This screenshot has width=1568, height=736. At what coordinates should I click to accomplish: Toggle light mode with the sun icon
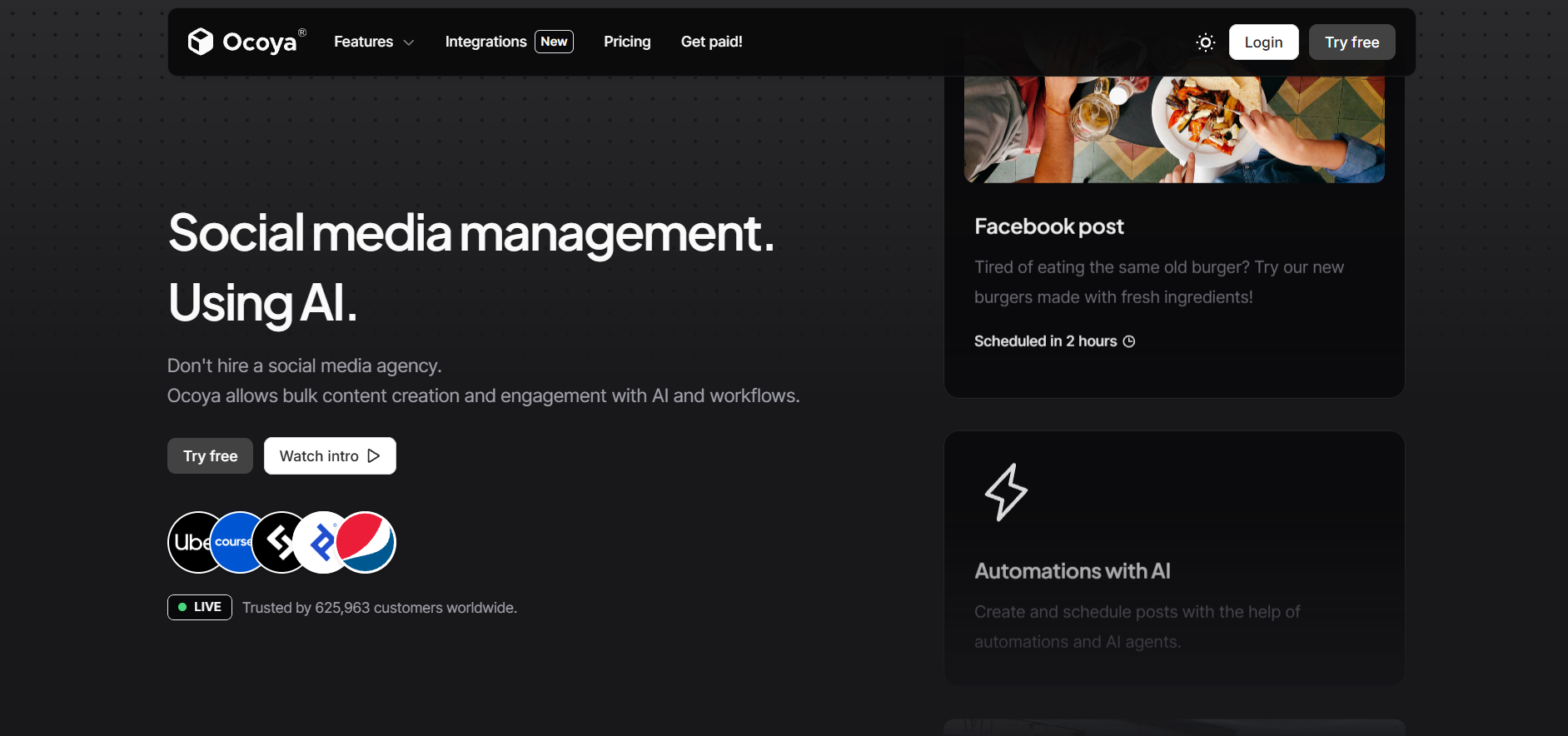point(1205,42)
